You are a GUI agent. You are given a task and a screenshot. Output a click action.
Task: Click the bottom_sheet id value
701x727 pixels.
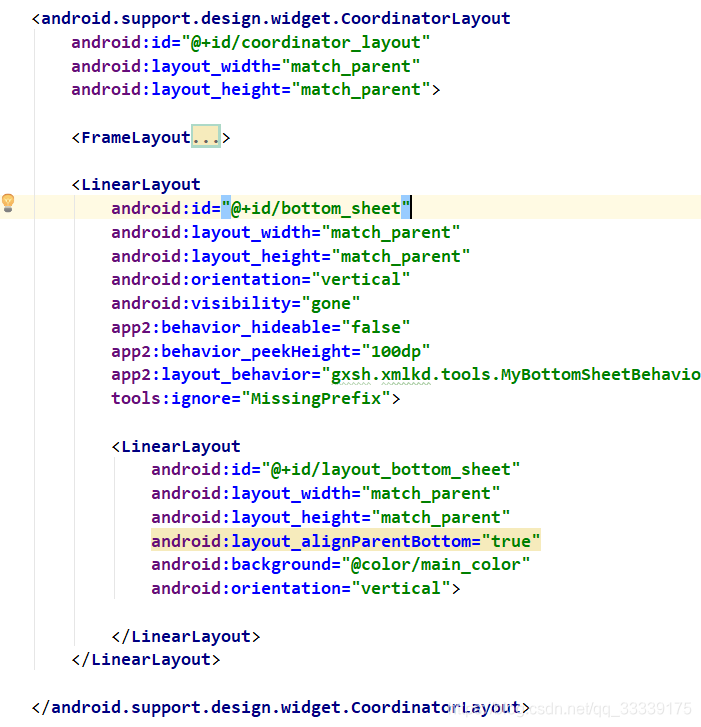click(x=316, y=208)
